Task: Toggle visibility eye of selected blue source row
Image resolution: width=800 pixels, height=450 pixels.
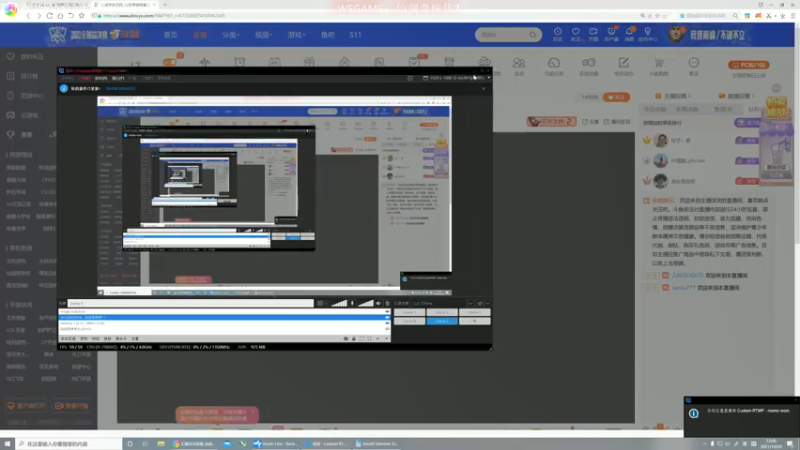Action: pyautogui.click(x=387, y=317)
